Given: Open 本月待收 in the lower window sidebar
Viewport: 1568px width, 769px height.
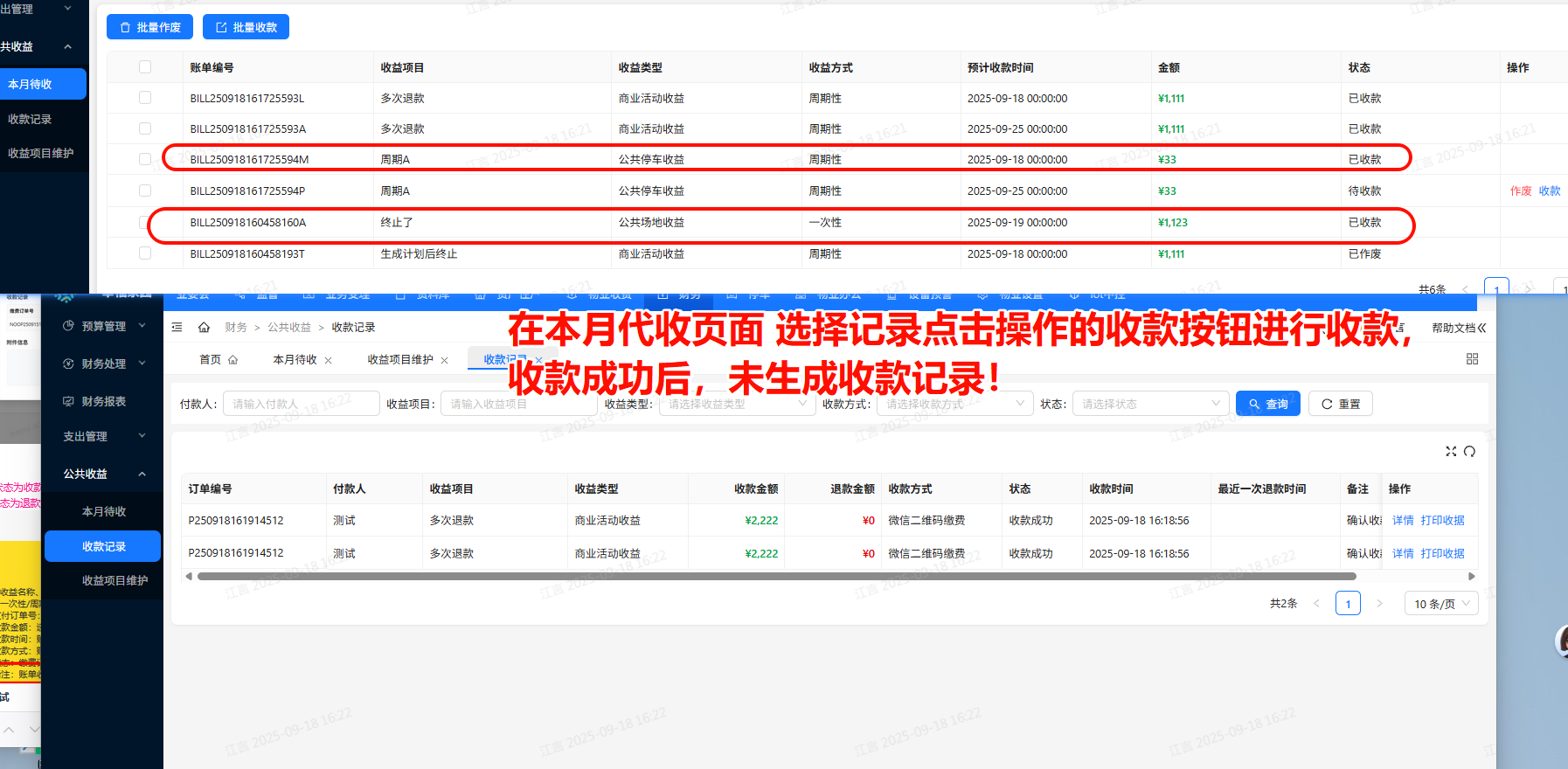Looking at the screenshot, I should (x=102, y=511).
